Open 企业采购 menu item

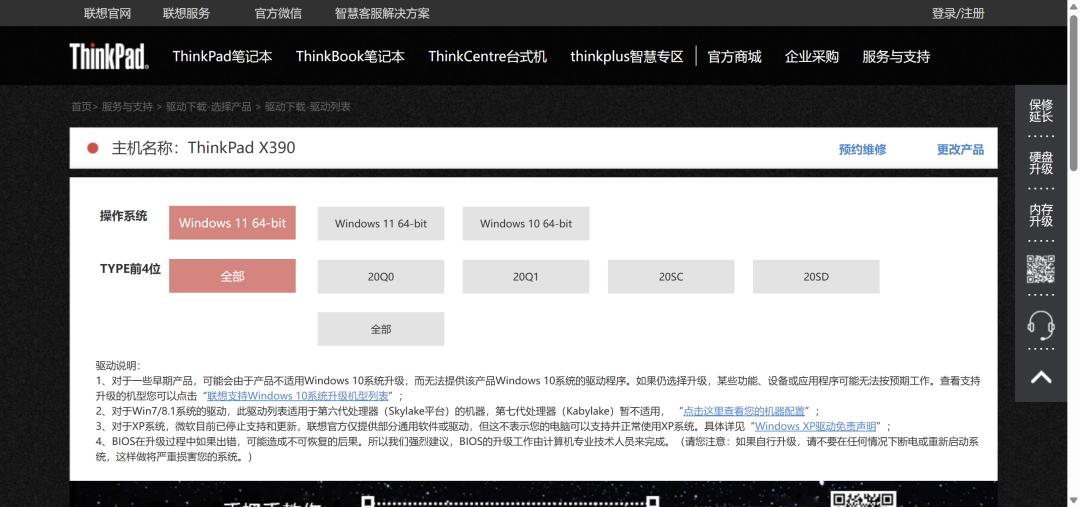point(811,56)
